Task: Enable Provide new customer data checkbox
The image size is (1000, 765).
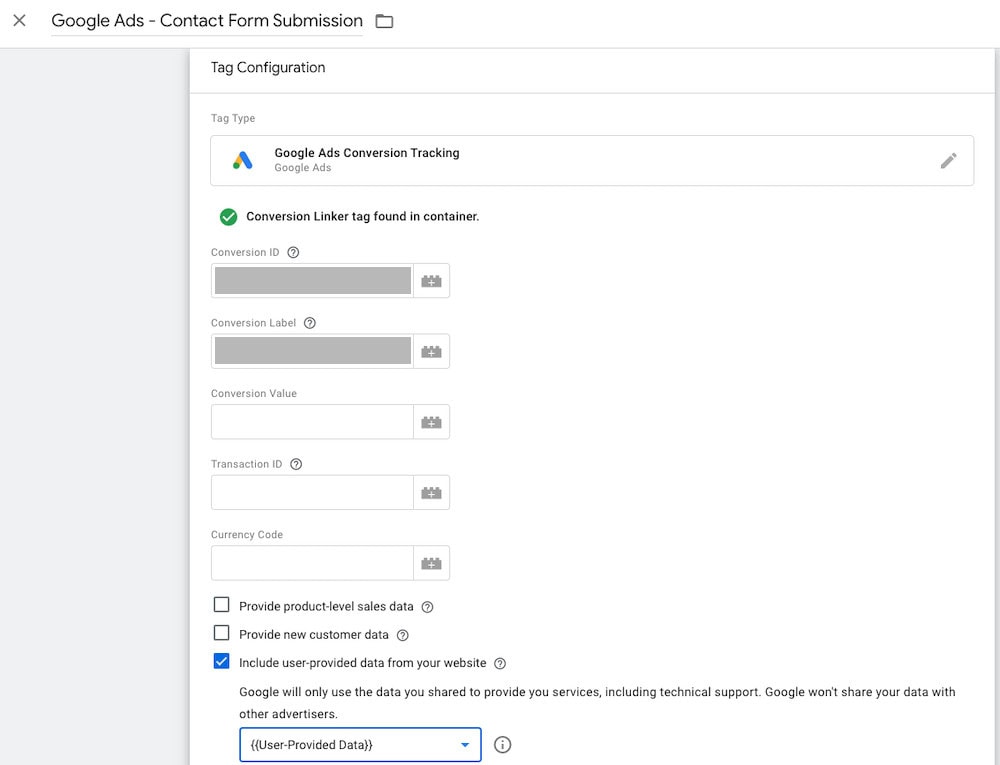Action: (221, 632)
